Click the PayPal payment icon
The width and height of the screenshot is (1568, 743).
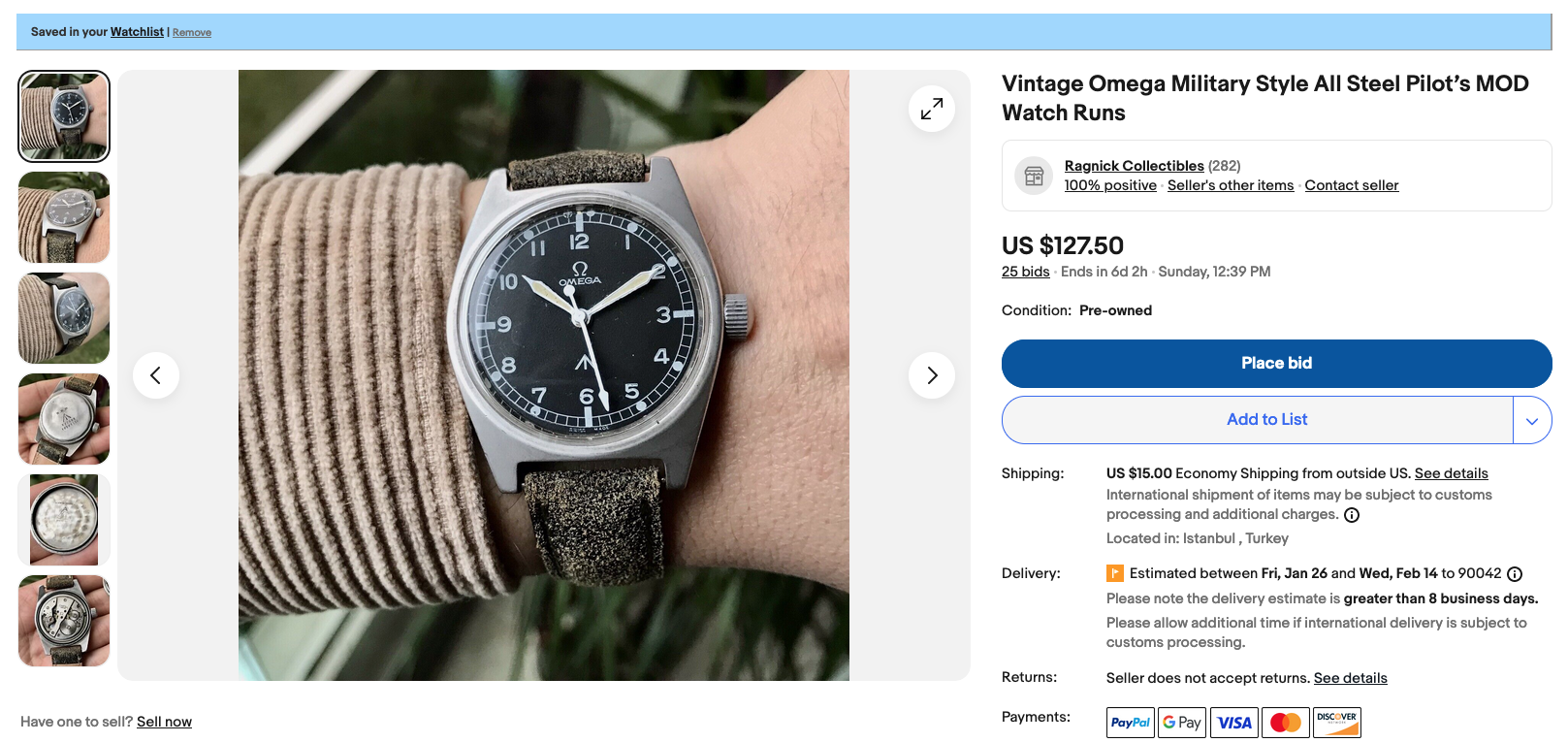1131,723
